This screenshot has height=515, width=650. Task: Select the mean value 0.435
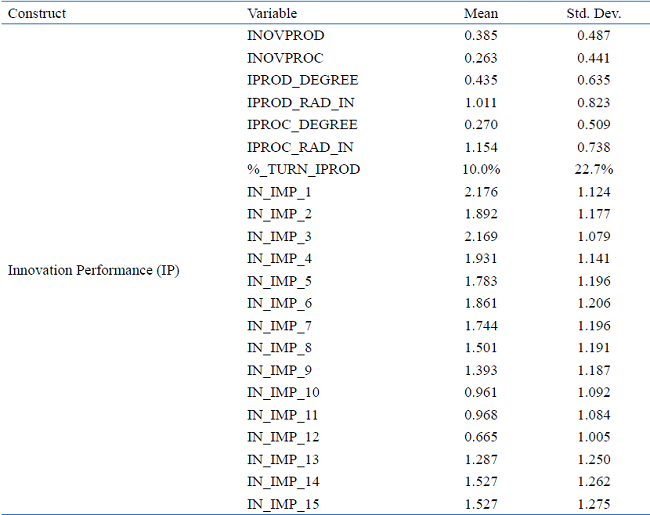point(481,80)
